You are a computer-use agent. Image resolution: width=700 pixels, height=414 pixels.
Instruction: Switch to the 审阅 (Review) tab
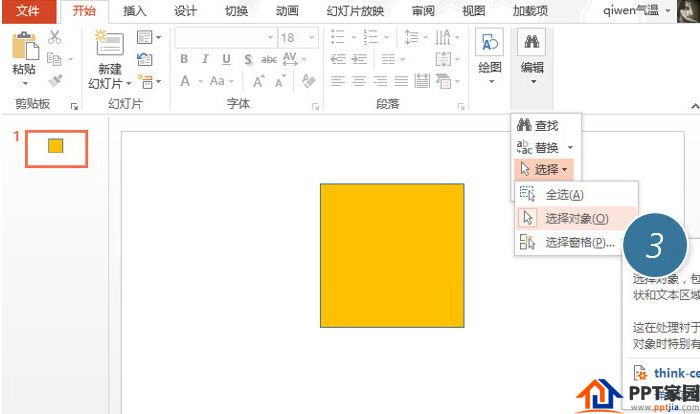[423, 11]
